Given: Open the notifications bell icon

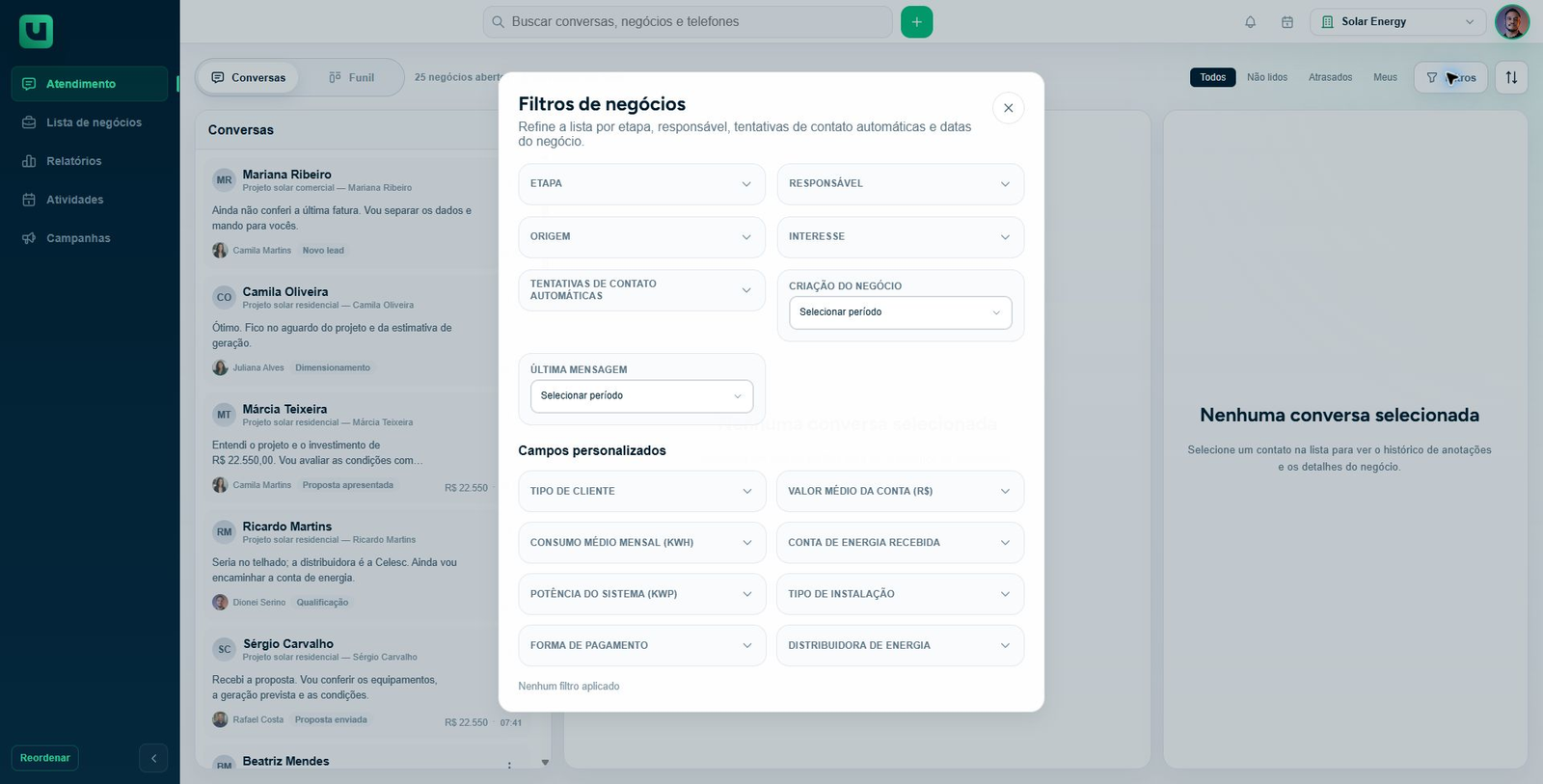Looking at the screenshot, I should (1250, 21).
